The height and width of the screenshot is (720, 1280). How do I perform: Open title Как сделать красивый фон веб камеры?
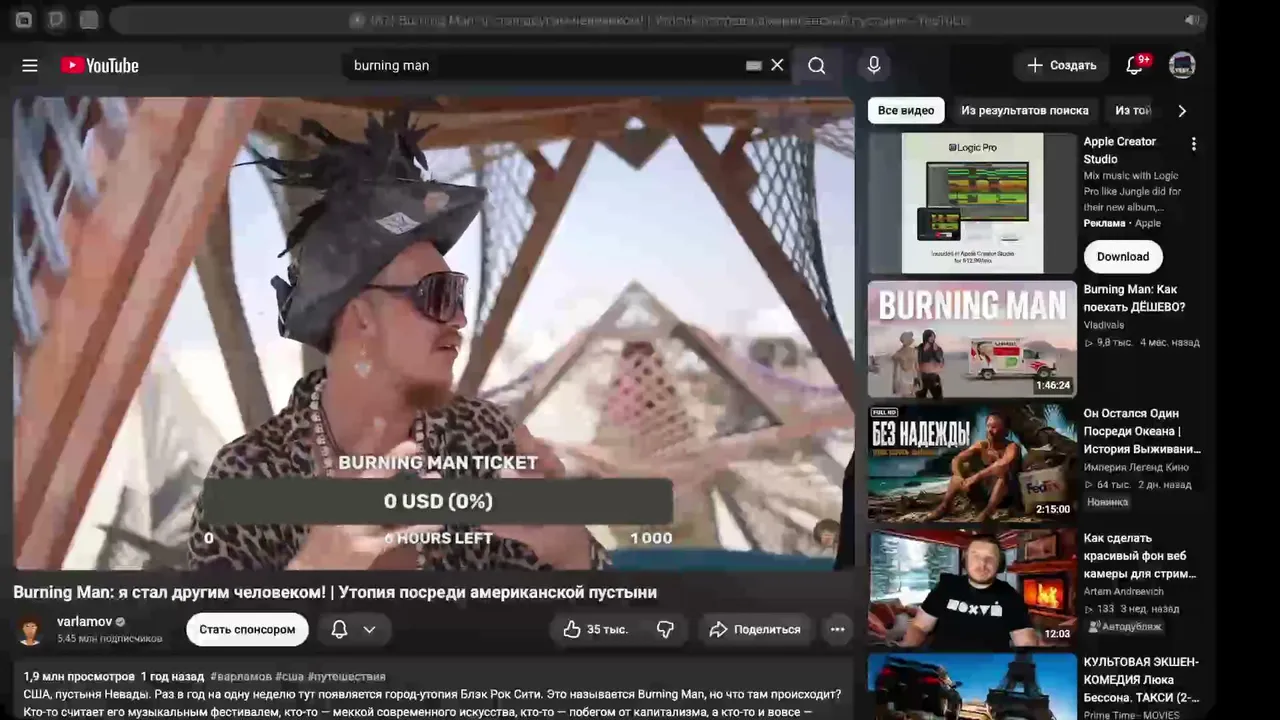[1140, 556]
